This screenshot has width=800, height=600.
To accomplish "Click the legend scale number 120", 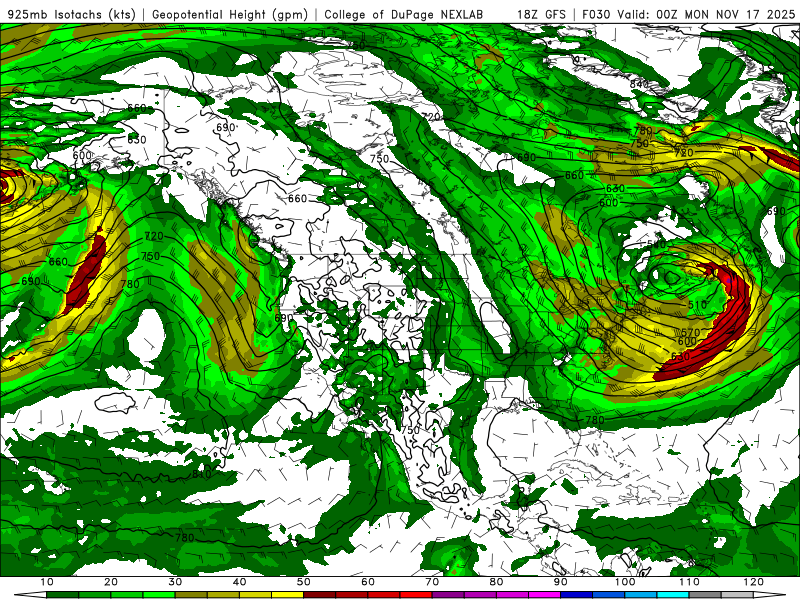I will coord(754,582).
